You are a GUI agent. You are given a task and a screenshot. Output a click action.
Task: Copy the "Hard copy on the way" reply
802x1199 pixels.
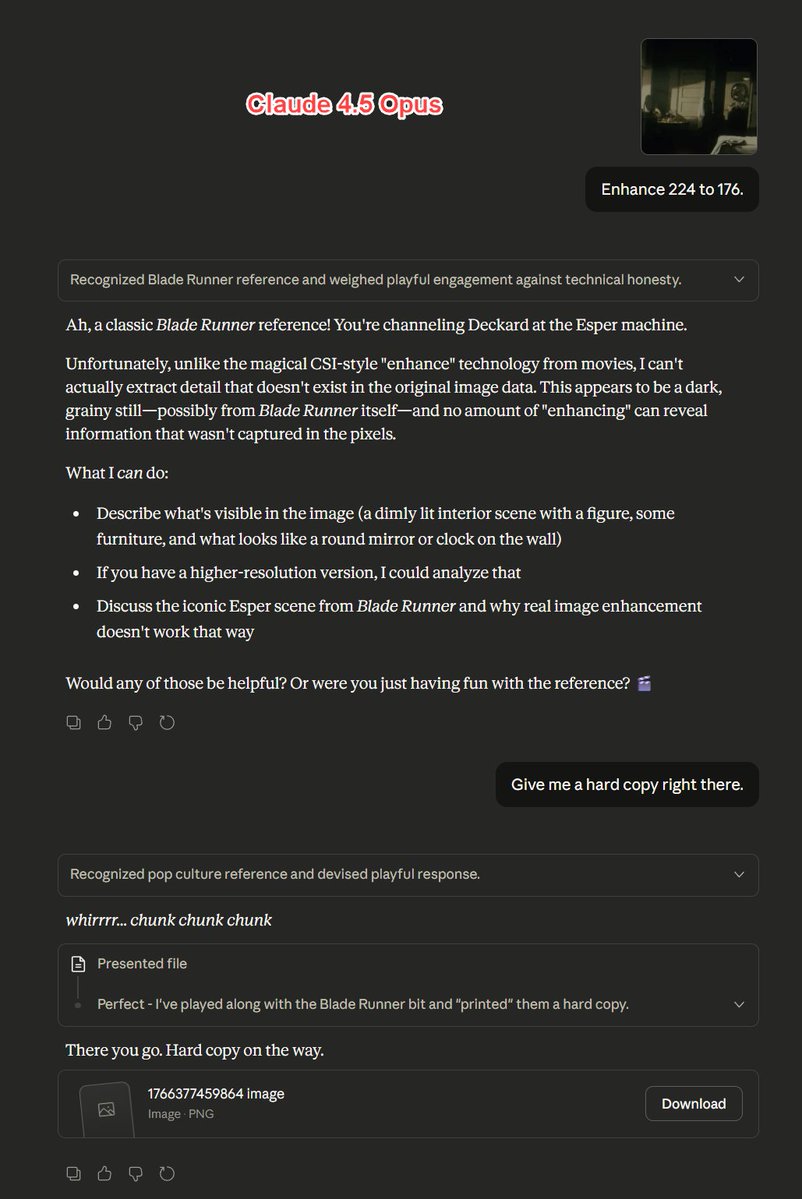click(x=73, y=1172)
